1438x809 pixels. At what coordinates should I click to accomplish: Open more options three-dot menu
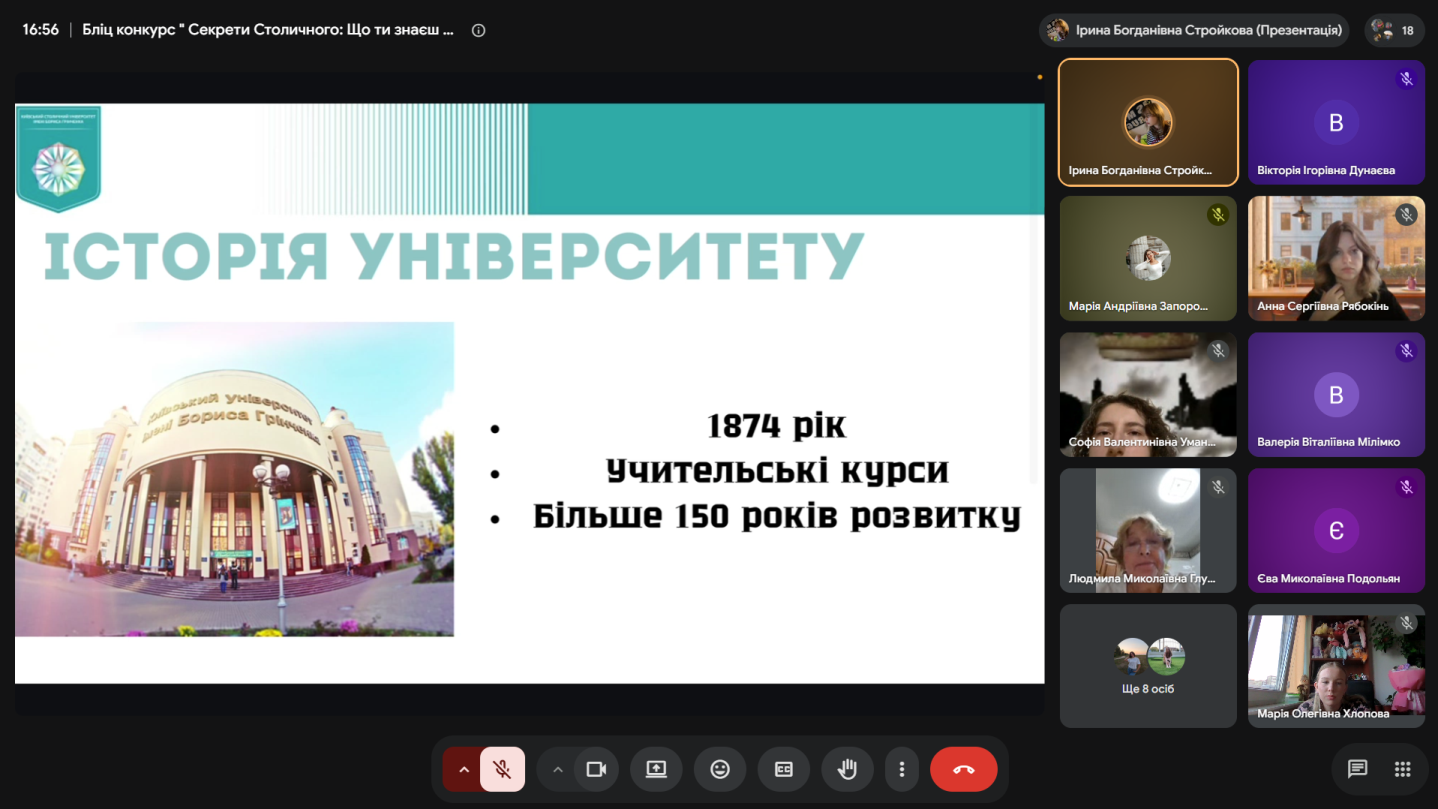pyautogui.click(x=902, y=769)
